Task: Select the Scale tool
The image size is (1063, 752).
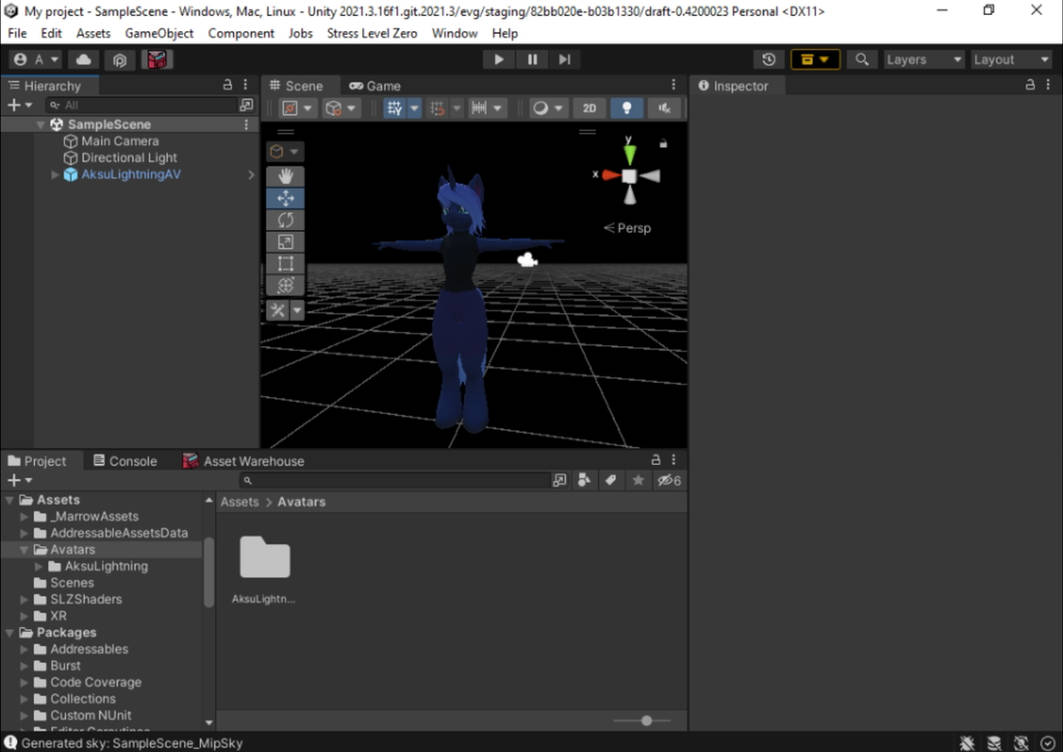Action: (x=285, y=242)
